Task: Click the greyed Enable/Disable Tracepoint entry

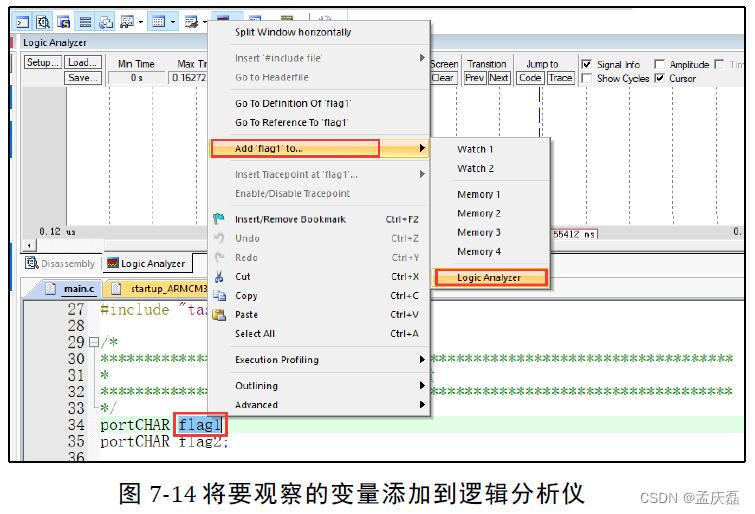Action: [x=319, y=194]
